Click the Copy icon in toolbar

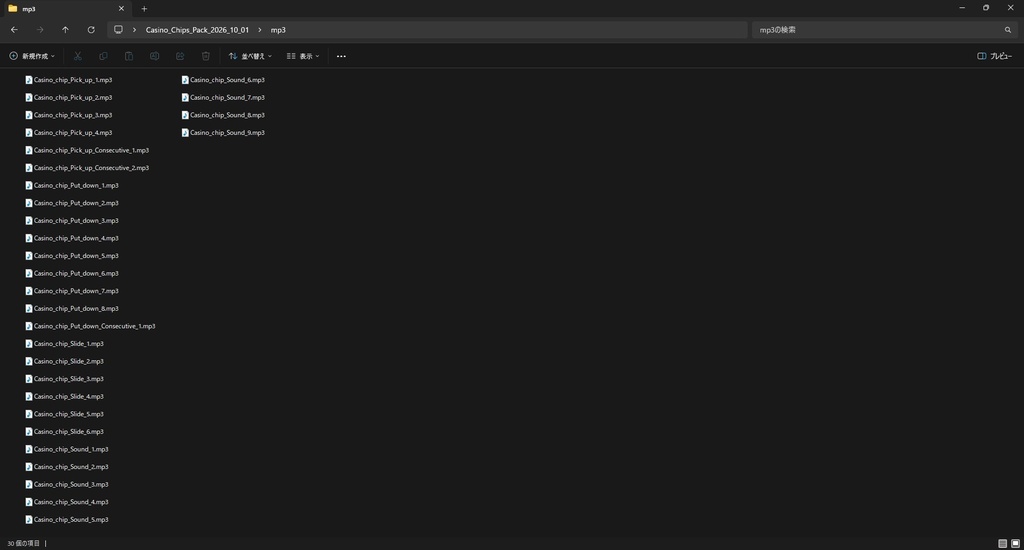pos(103,56)
